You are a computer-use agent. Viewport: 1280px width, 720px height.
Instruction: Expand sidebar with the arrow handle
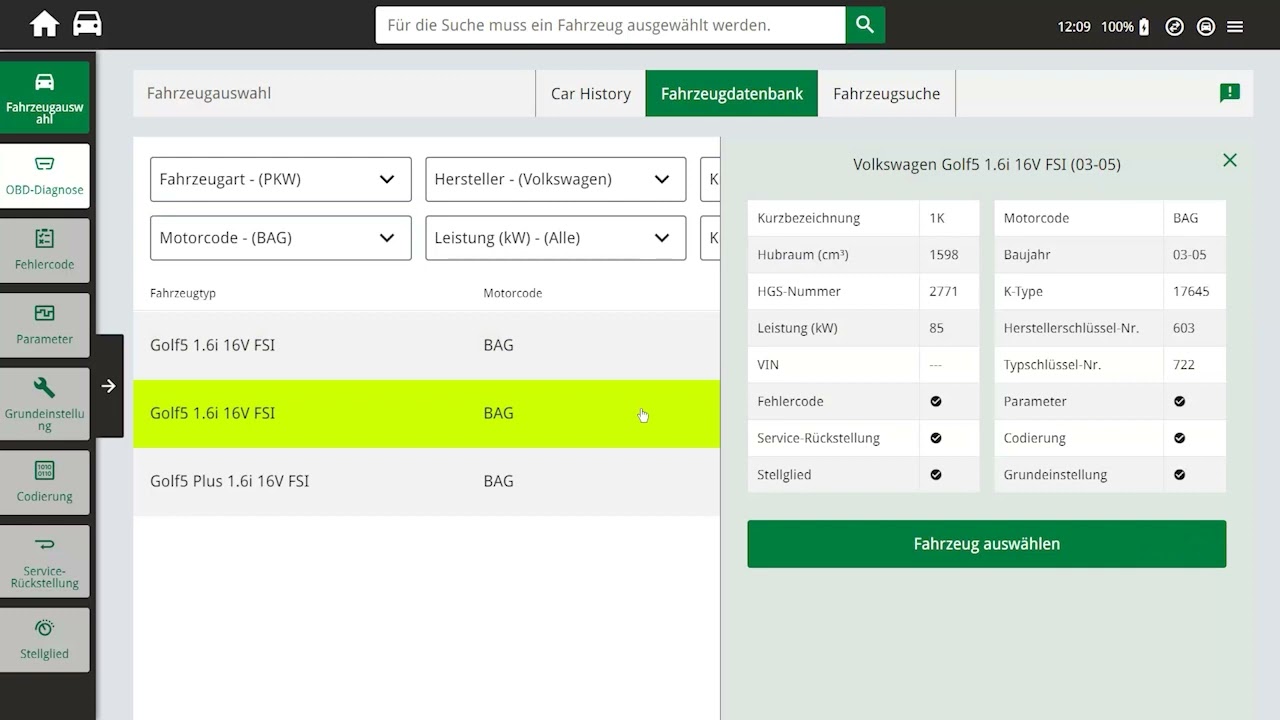[109, 386]
